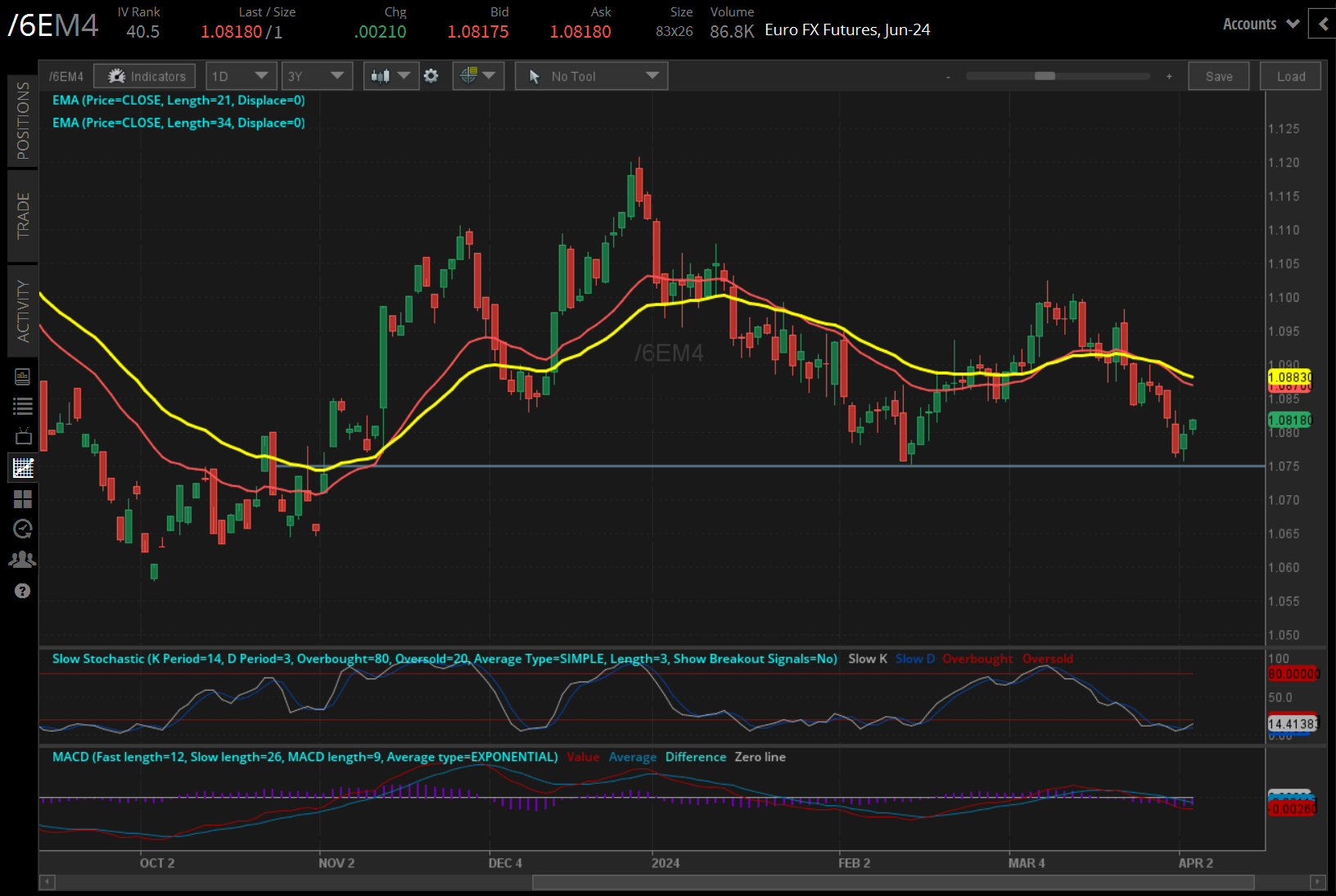The height and width of the screenshot is (896, 1336).
Task: Open the chart settings gear icon
Action: point(431,76)
